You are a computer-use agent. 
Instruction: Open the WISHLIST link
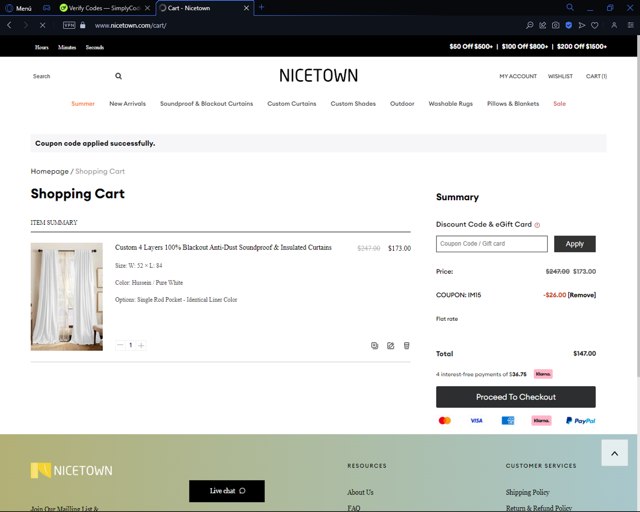pos(560,76)
